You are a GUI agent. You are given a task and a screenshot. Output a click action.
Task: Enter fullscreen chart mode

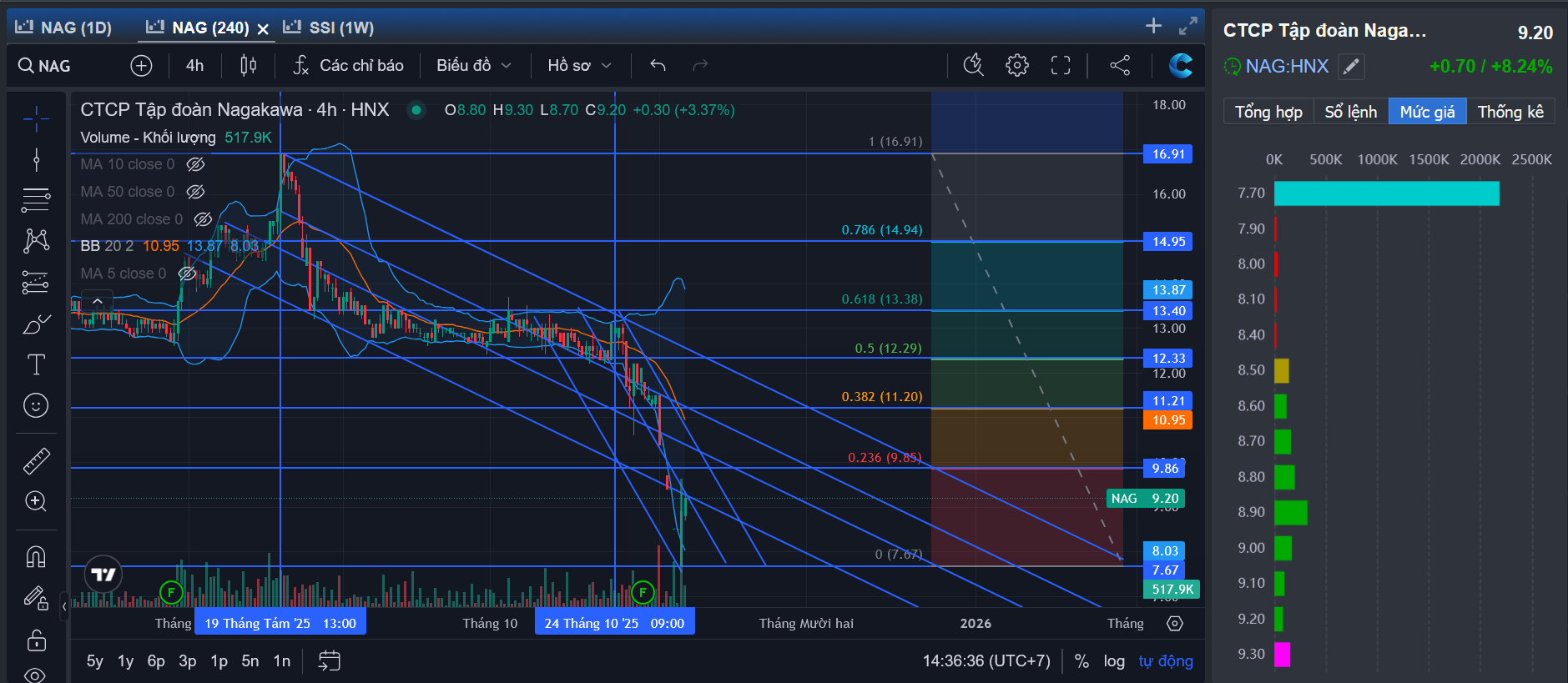[x=1061, y=65]
